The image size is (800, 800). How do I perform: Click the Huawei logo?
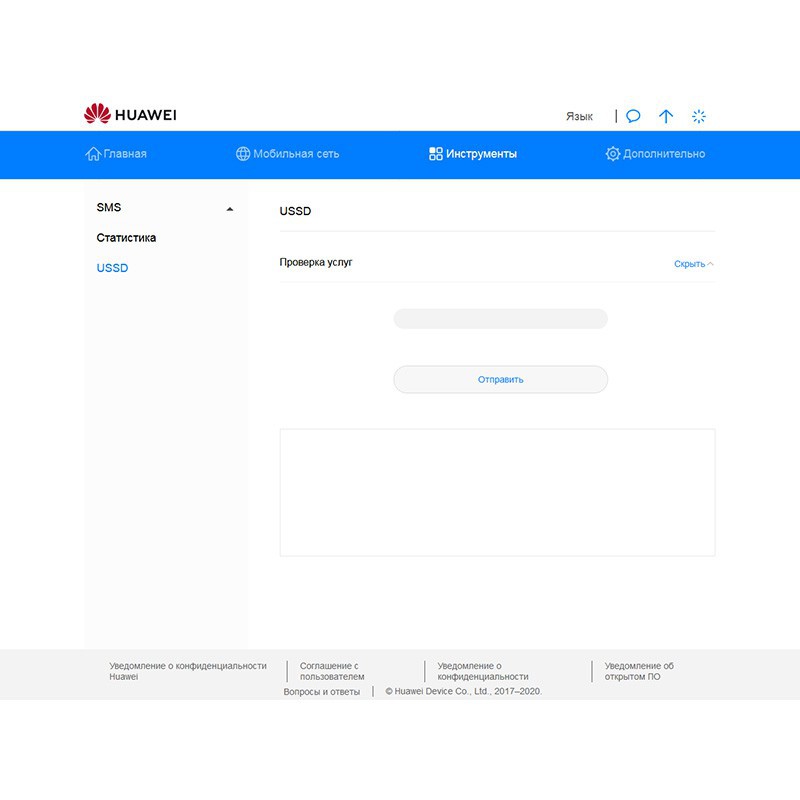pos(130,115)
